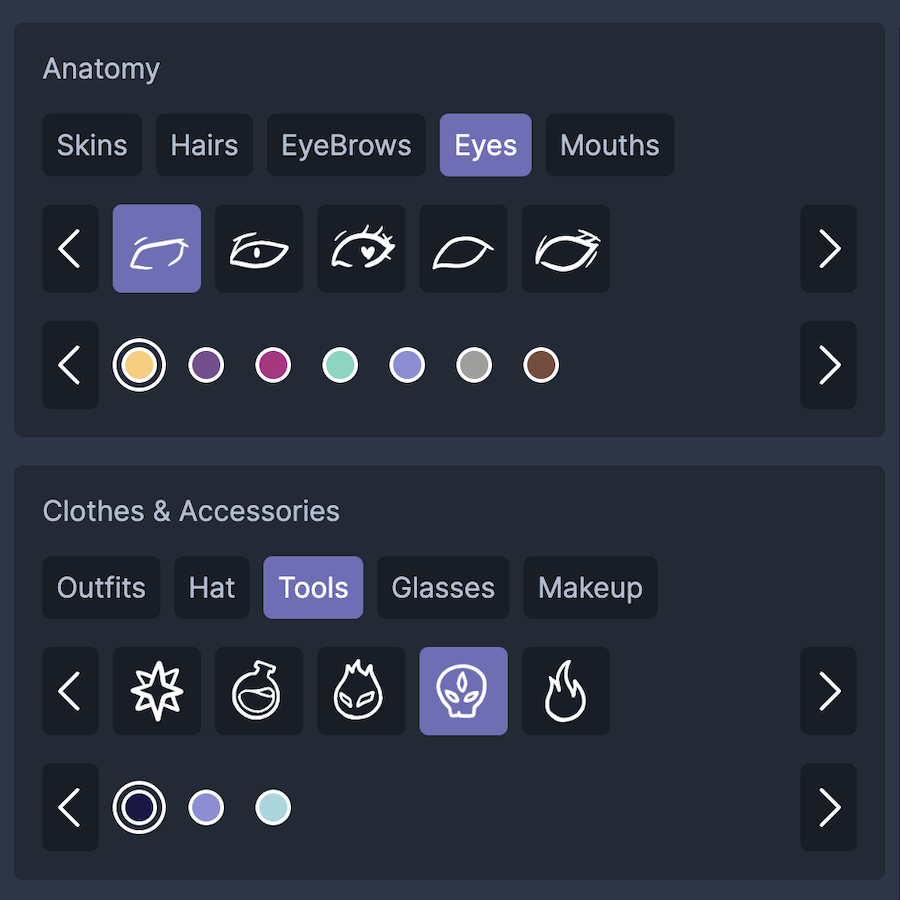Show previous tool icons with left chevron
Screen dimensions: 900x900
pyautogui.click(x=71, y=691)
